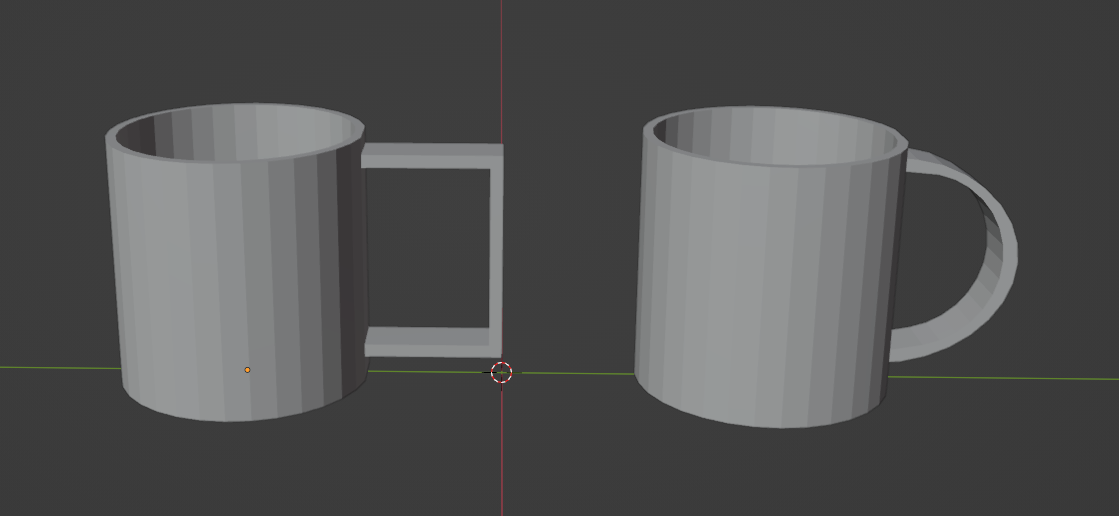Image resolution: width=1119 pixels, height=516 pixels.
Task: Click the 3D cursor at the world origin
Action: coord(502,373)
